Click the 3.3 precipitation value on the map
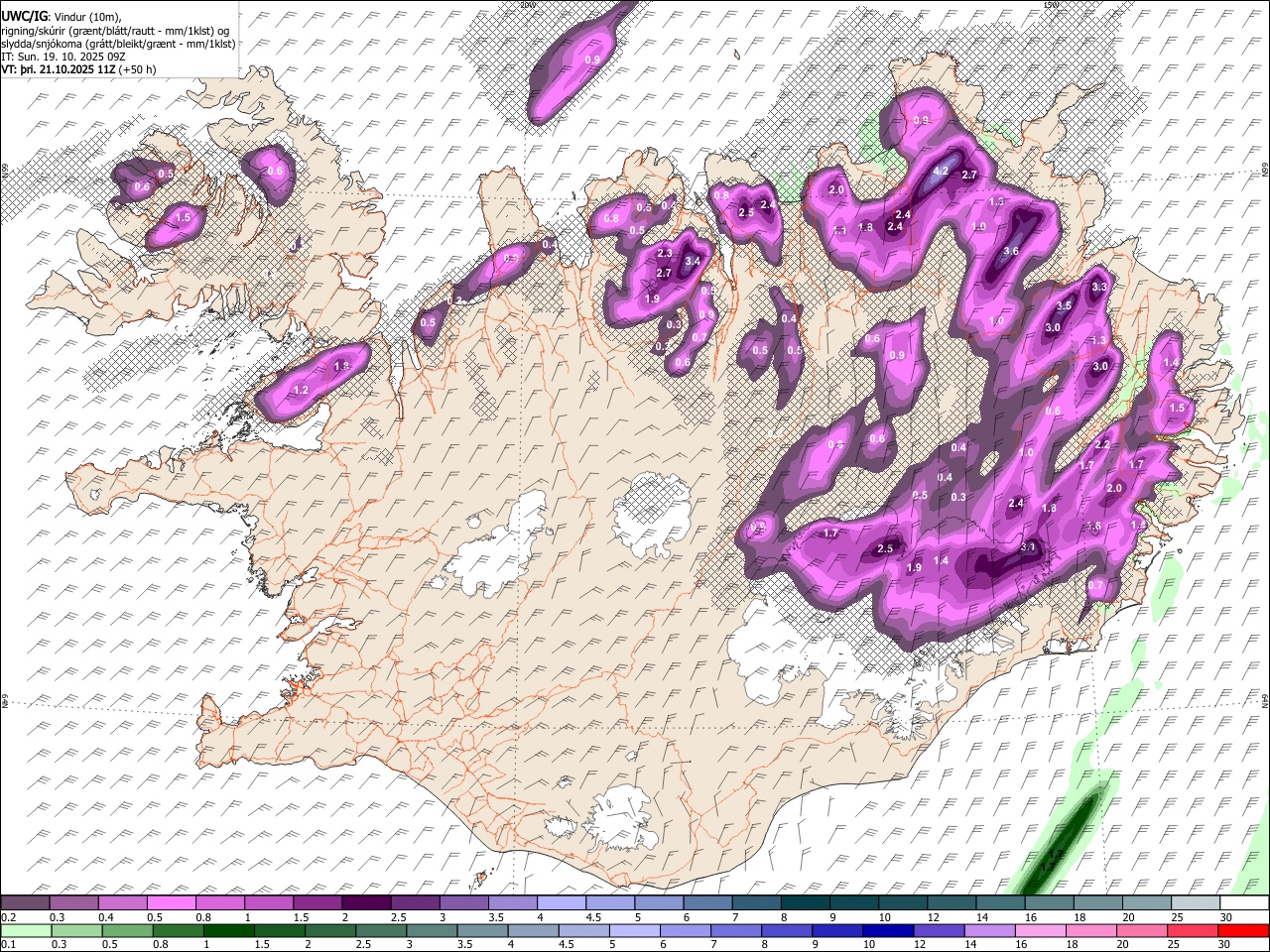 (x=1098, y=287)
